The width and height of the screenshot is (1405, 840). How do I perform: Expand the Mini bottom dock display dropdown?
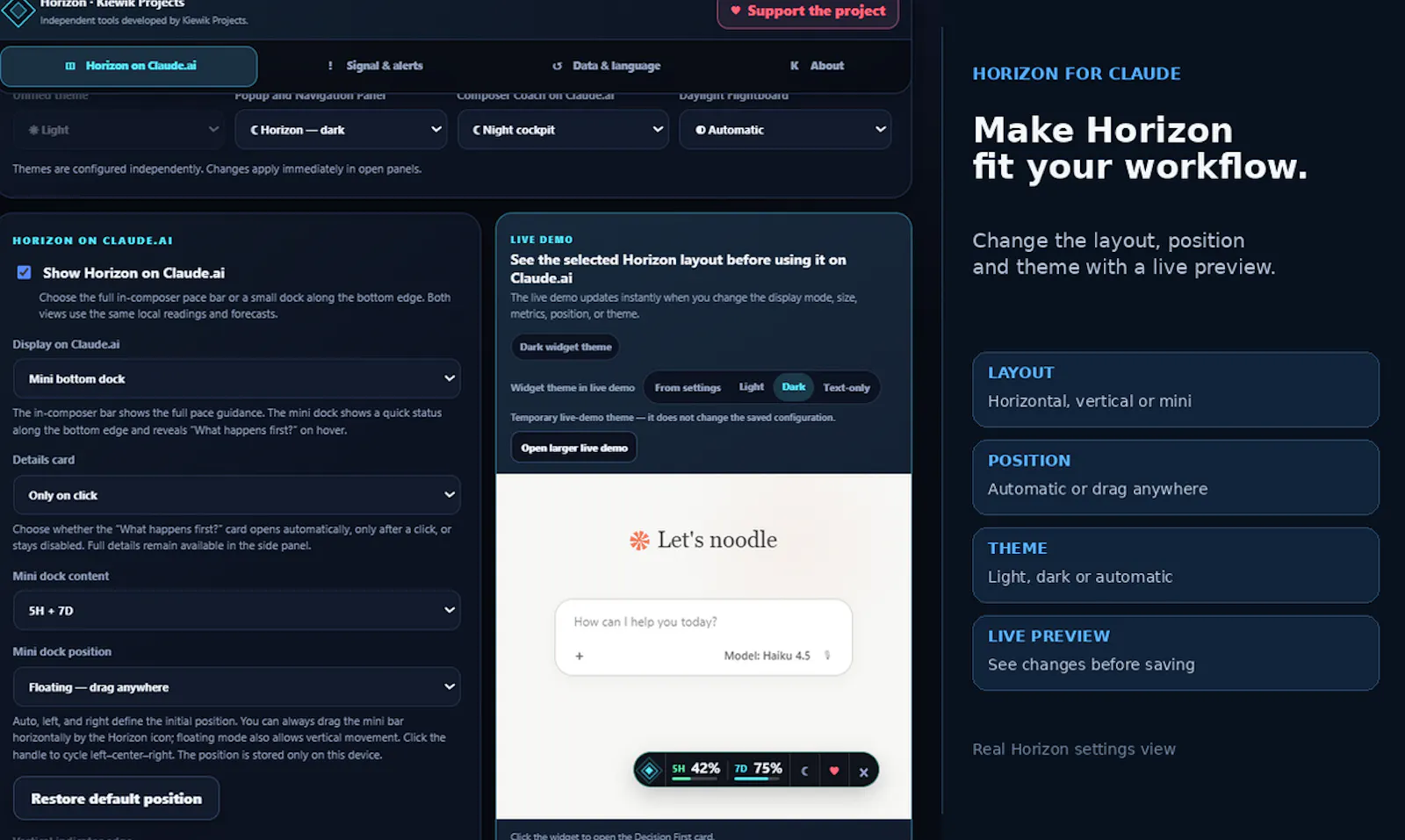236,379
